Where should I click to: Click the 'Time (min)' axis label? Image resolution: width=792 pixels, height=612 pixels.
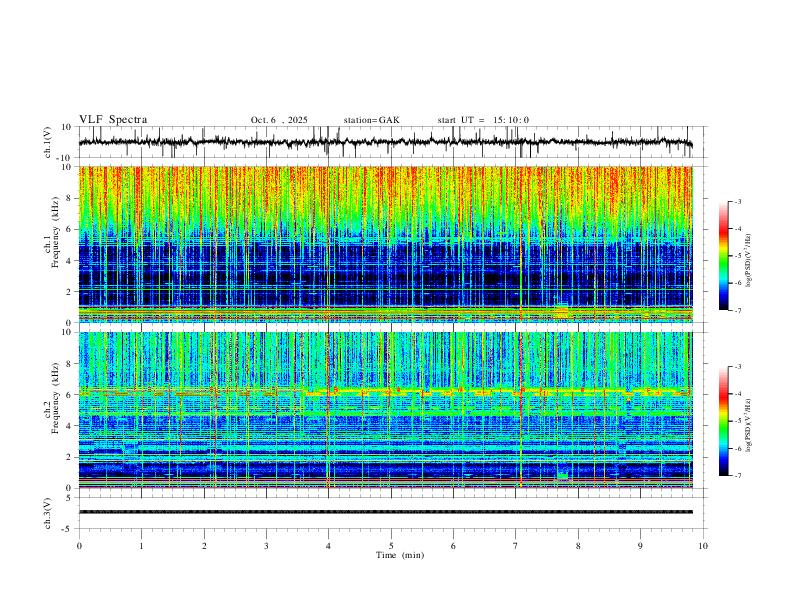[400, 555]
